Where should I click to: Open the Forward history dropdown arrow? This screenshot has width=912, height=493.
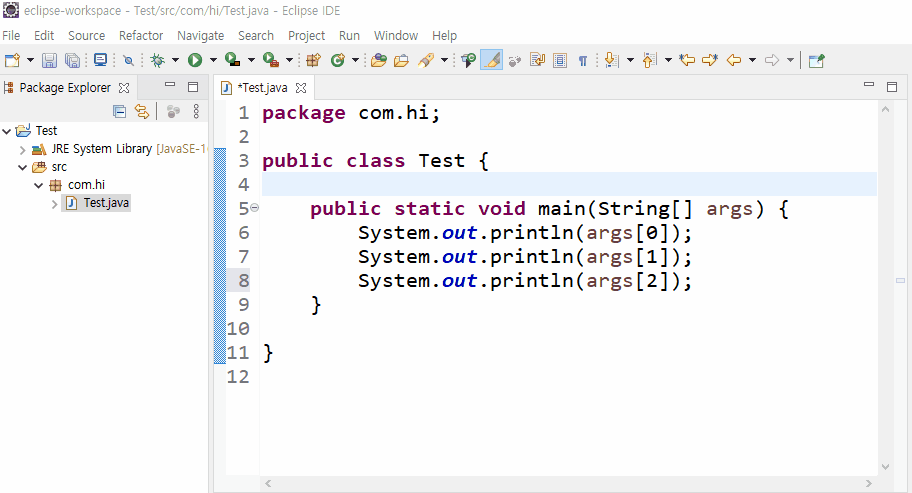790,60
